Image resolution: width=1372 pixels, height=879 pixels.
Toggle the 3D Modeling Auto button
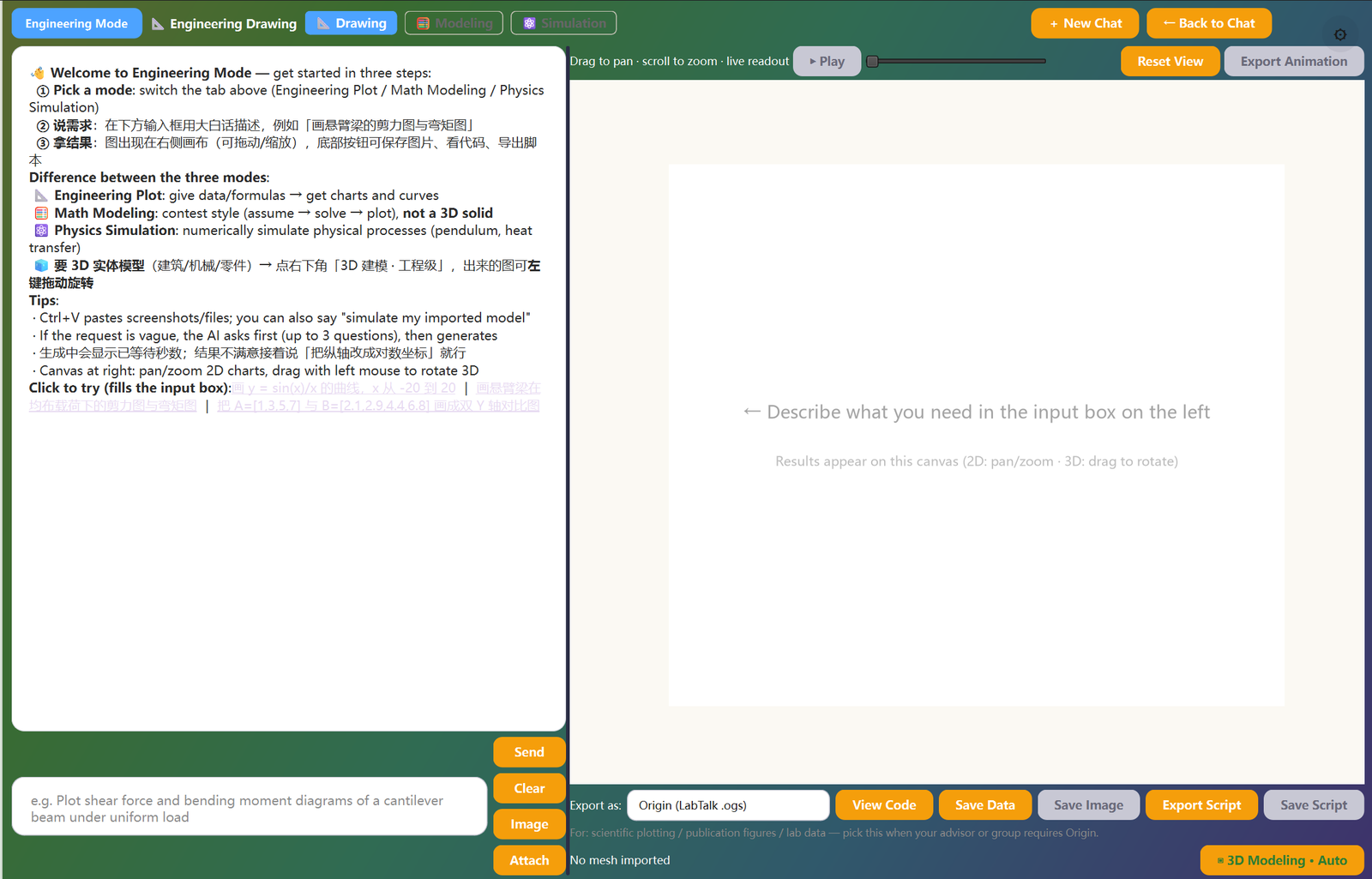(1282, 860)
